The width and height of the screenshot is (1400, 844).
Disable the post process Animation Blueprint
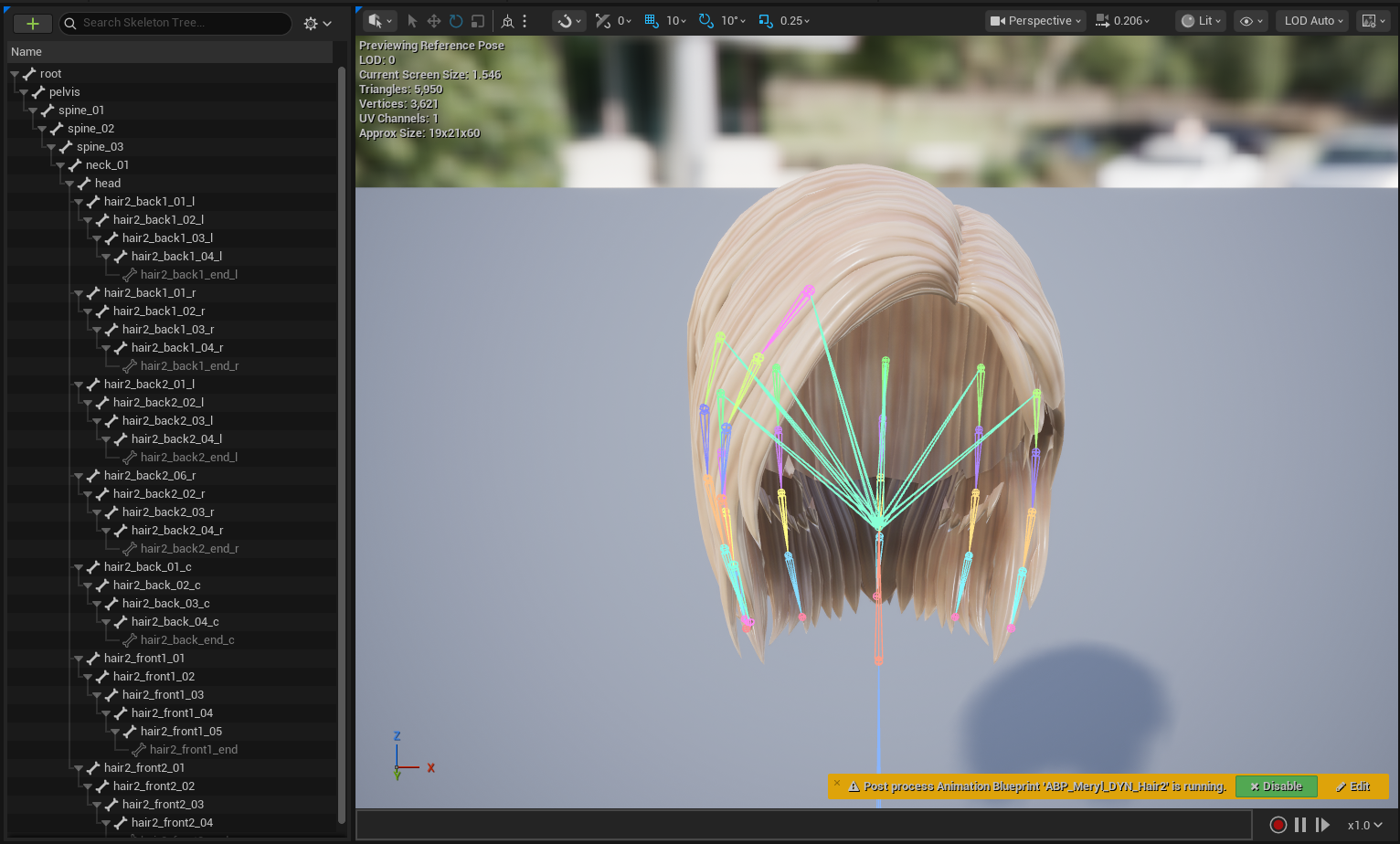(x=1276, y=786)
